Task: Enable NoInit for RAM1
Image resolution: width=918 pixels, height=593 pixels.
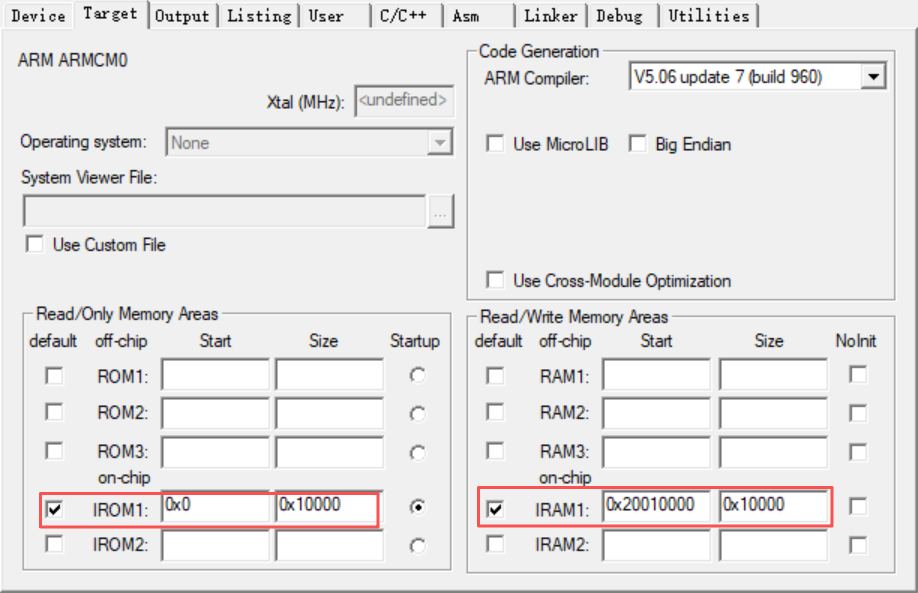Action: (x=858, y=375)
